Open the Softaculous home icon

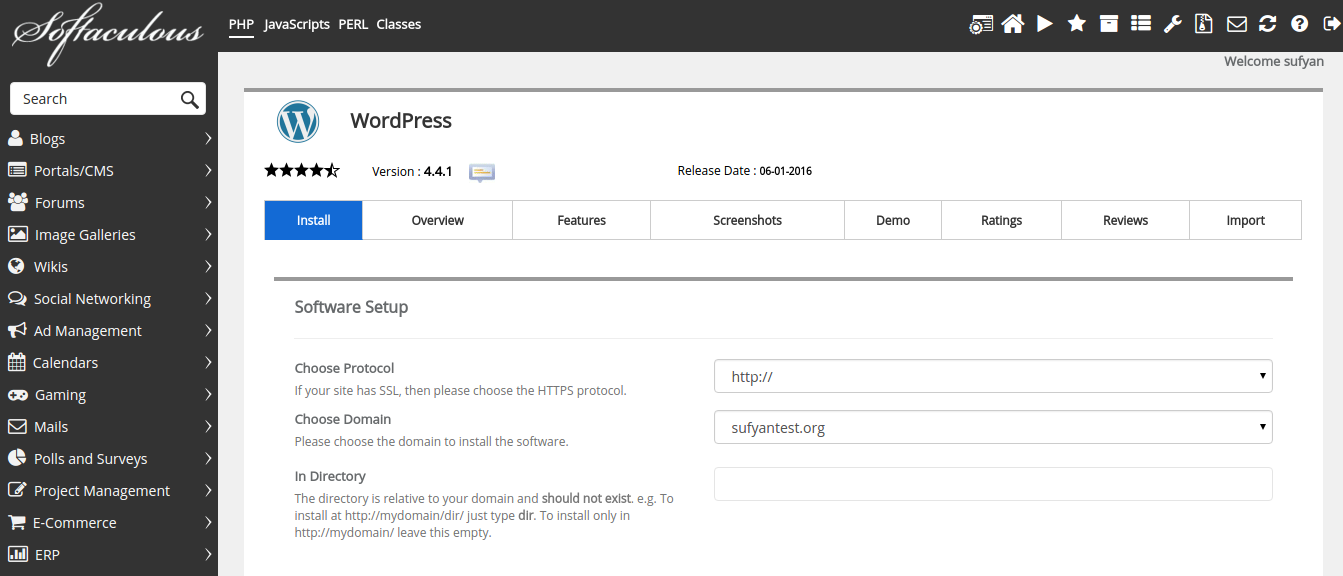[1013, 23]
